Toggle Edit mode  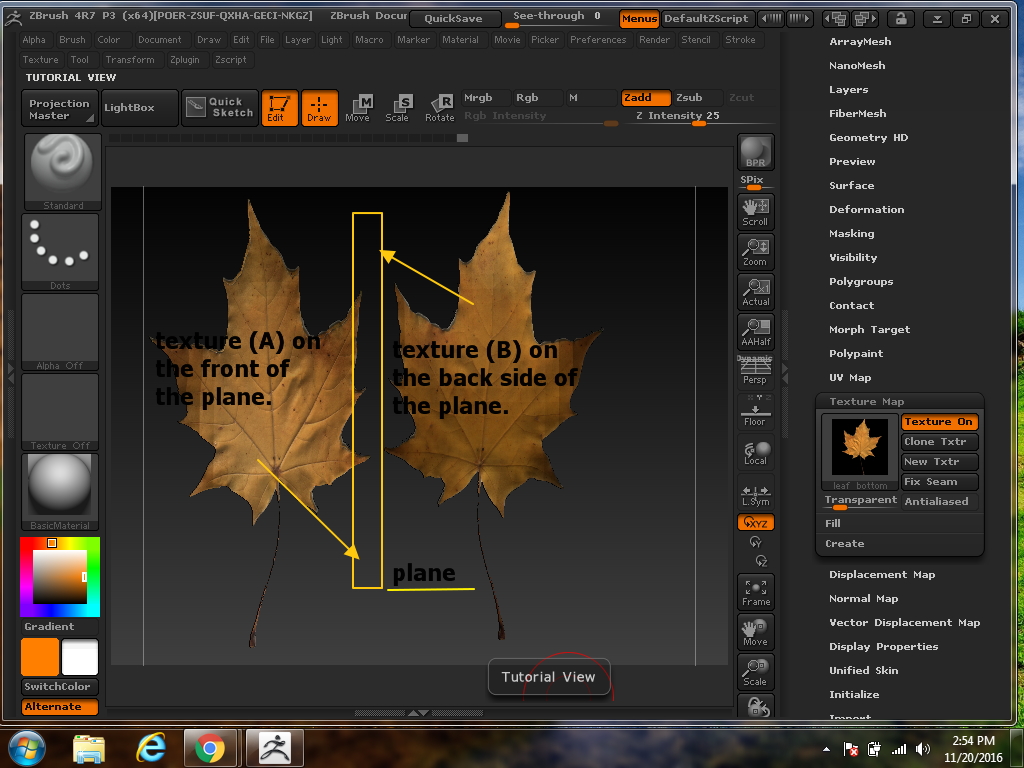click(x=280, y=108)
